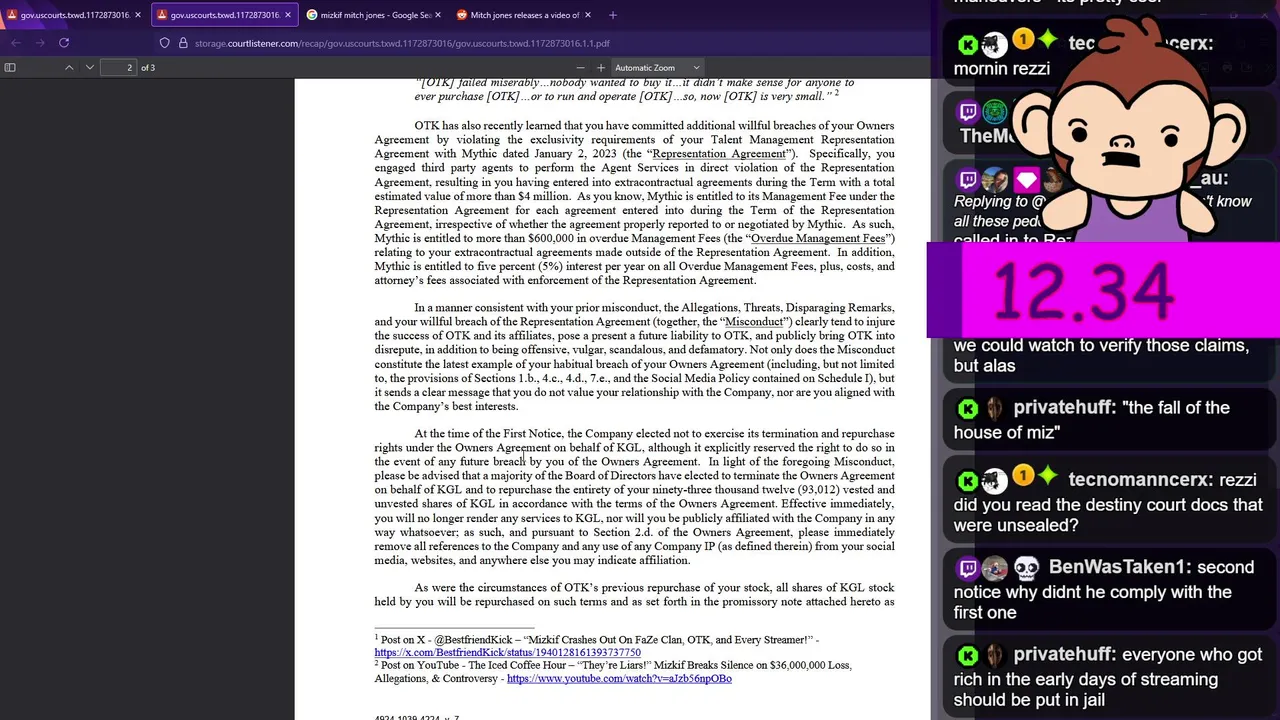
Task: Click the underlined Misconduct term
Action: pos(753,322)
